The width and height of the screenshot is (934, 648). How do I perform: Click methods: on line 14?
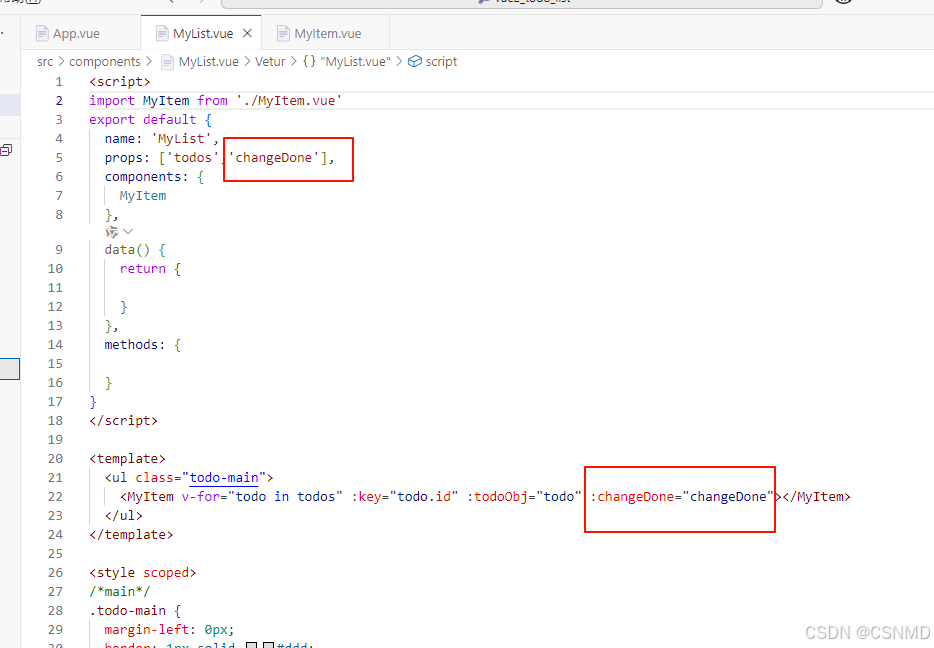click(135, 345)
